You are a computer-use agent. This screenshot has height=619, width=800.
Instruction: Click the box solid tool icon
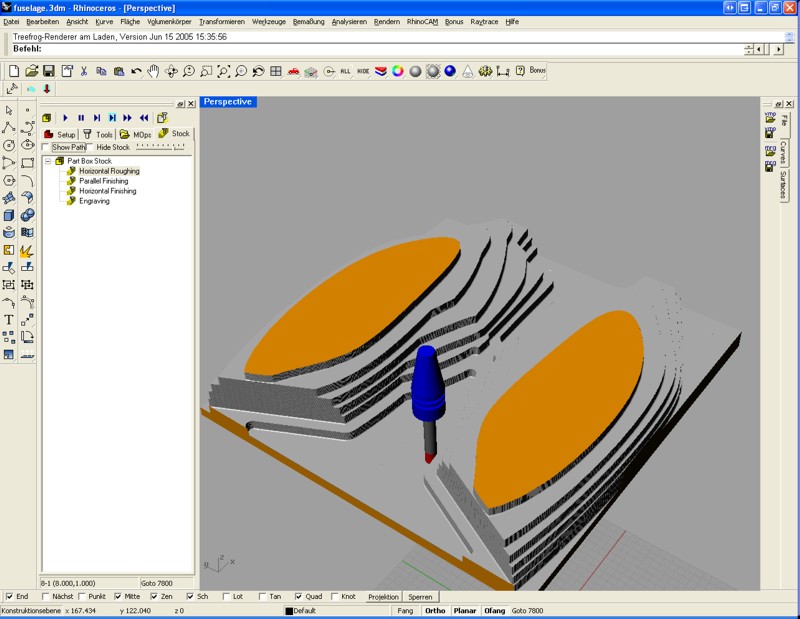9,215
